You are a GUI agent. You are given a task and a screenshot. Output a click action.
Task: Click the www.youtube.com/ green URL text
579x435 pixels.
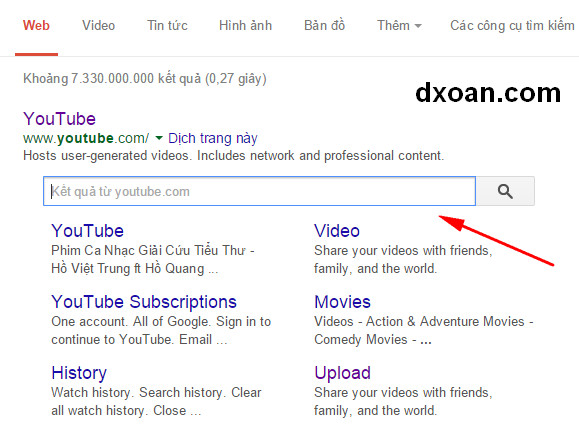click(x=86, y=138)
